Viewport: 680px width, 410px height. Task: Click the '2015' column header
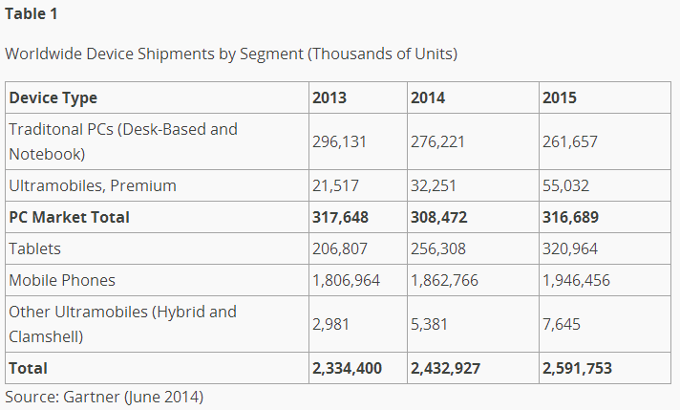(x=559, y=98)
